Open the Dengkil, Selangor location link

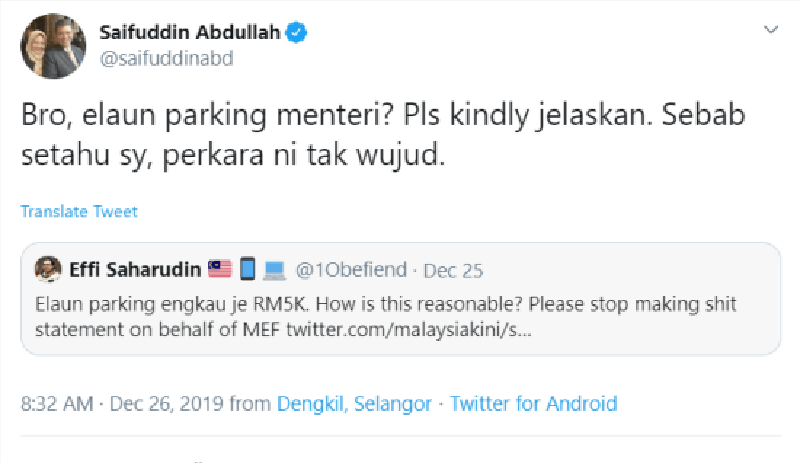point(353,404)
